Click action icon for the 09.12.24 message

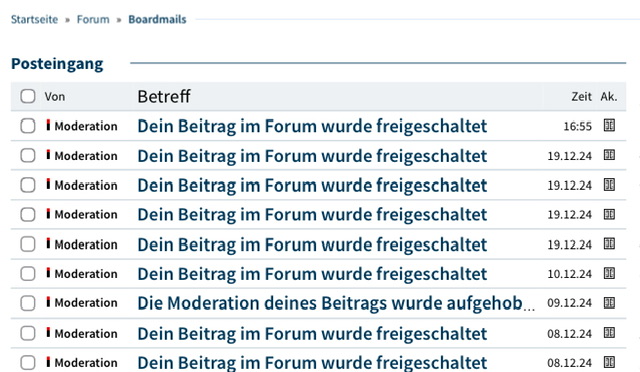coord(609,303)
